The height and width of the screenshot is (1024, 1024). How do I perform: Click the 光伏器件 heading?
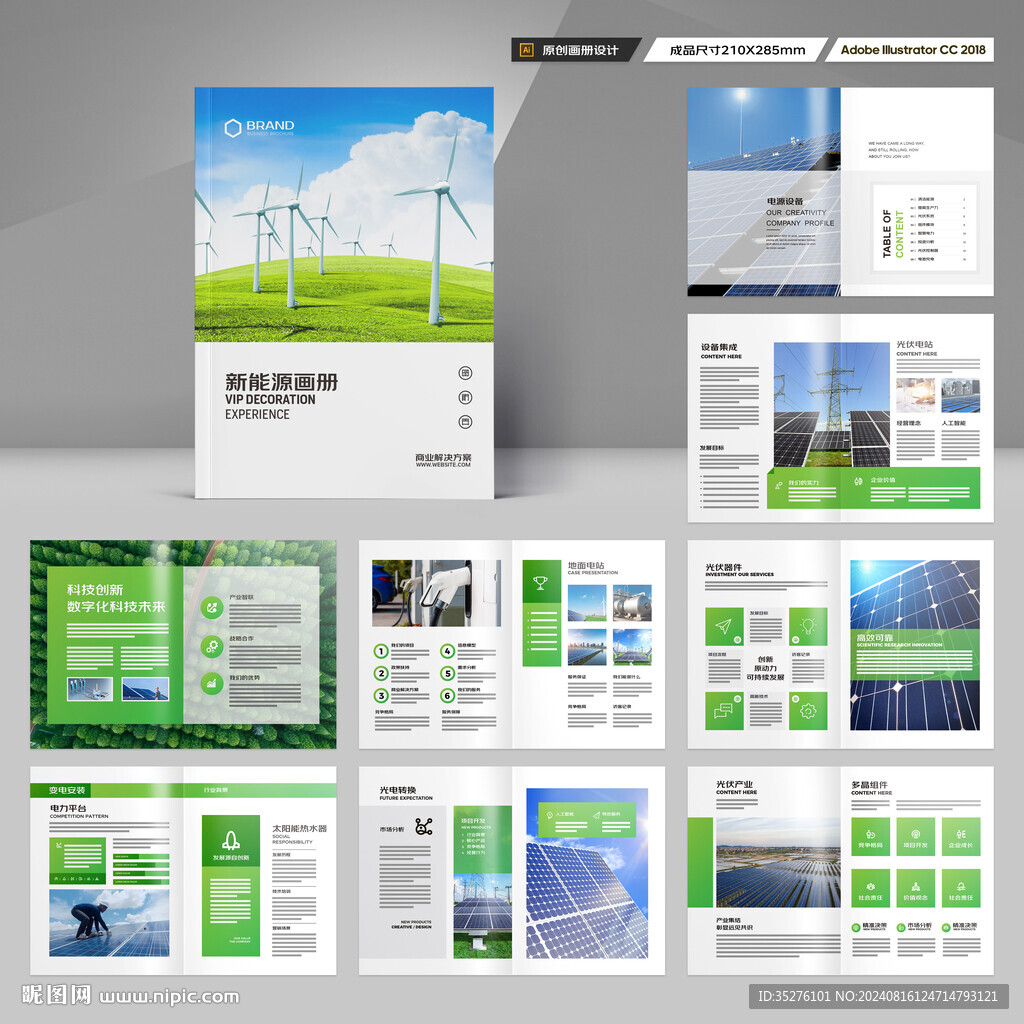pos(724,568)
